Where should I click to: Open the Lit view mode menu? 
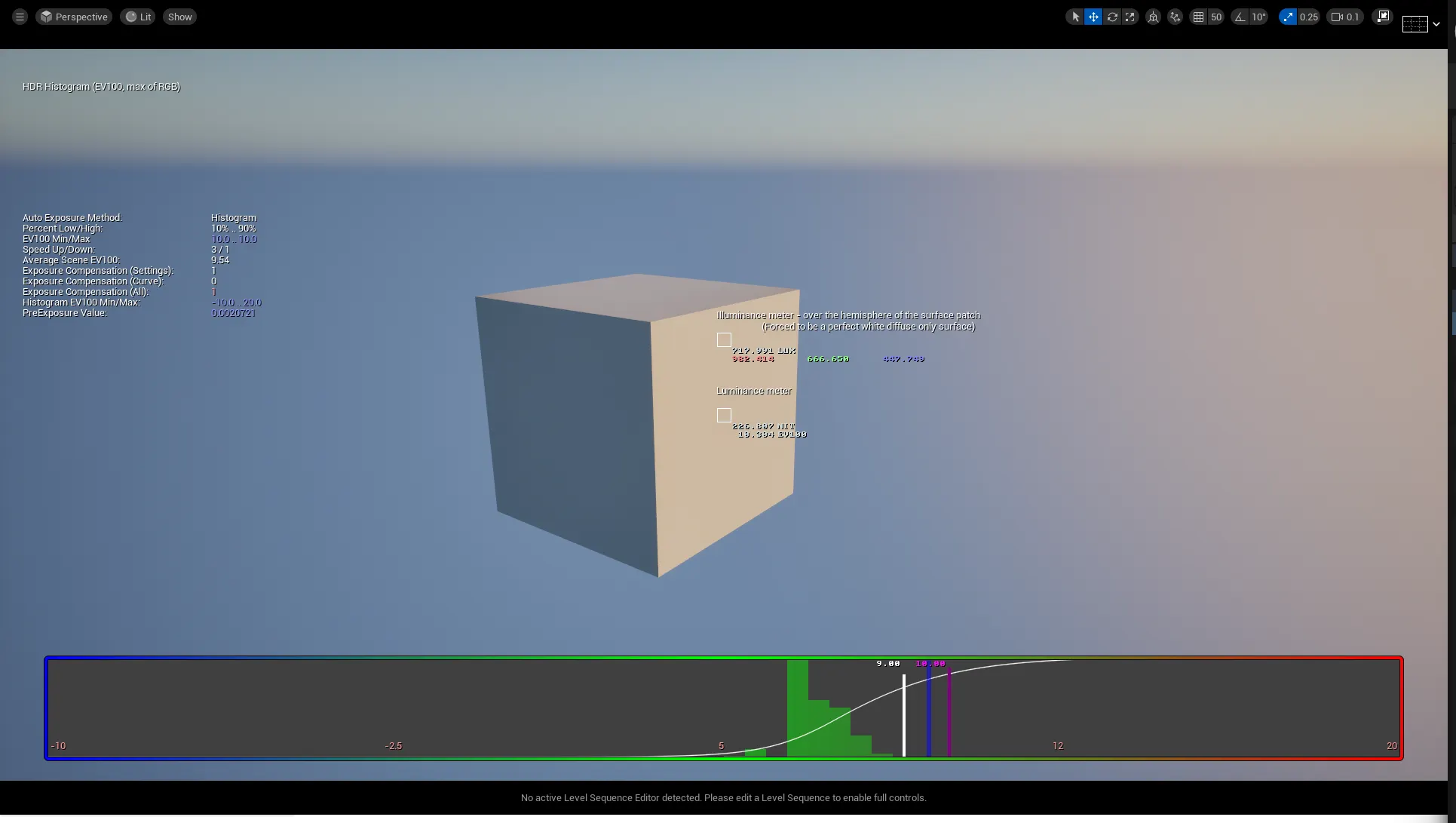(138, 17)
